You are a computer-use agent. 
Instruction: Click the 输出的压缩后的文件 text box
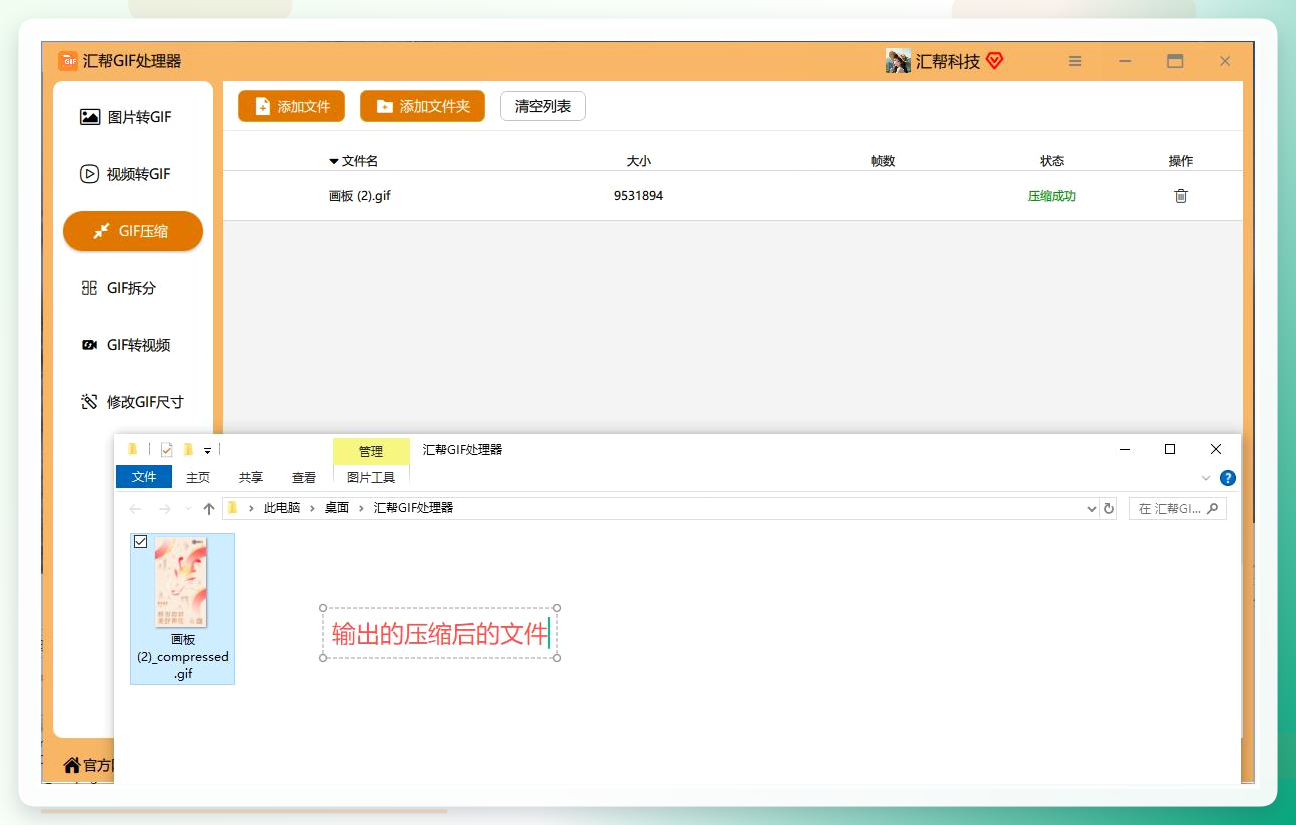click(x=440, y=633)
